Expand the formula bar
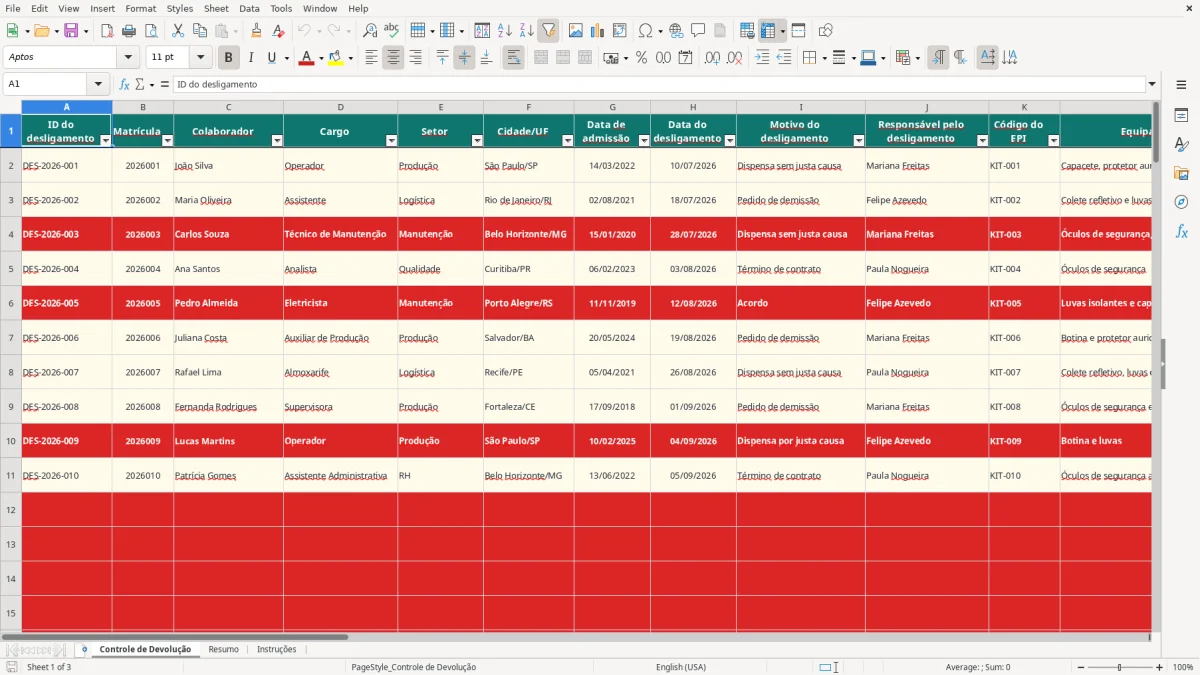The width and height of the screenshot is (1200, 675). pos(1152,84)
